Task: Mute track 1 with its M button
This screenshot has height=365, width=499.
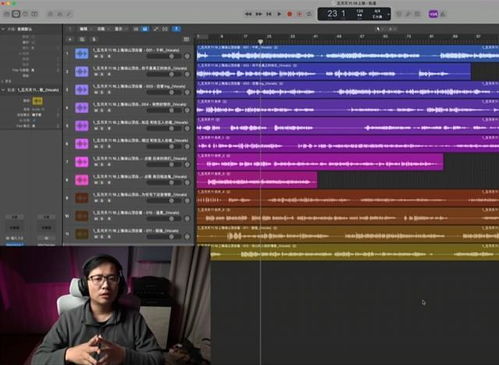Action: tap(96, 56)
